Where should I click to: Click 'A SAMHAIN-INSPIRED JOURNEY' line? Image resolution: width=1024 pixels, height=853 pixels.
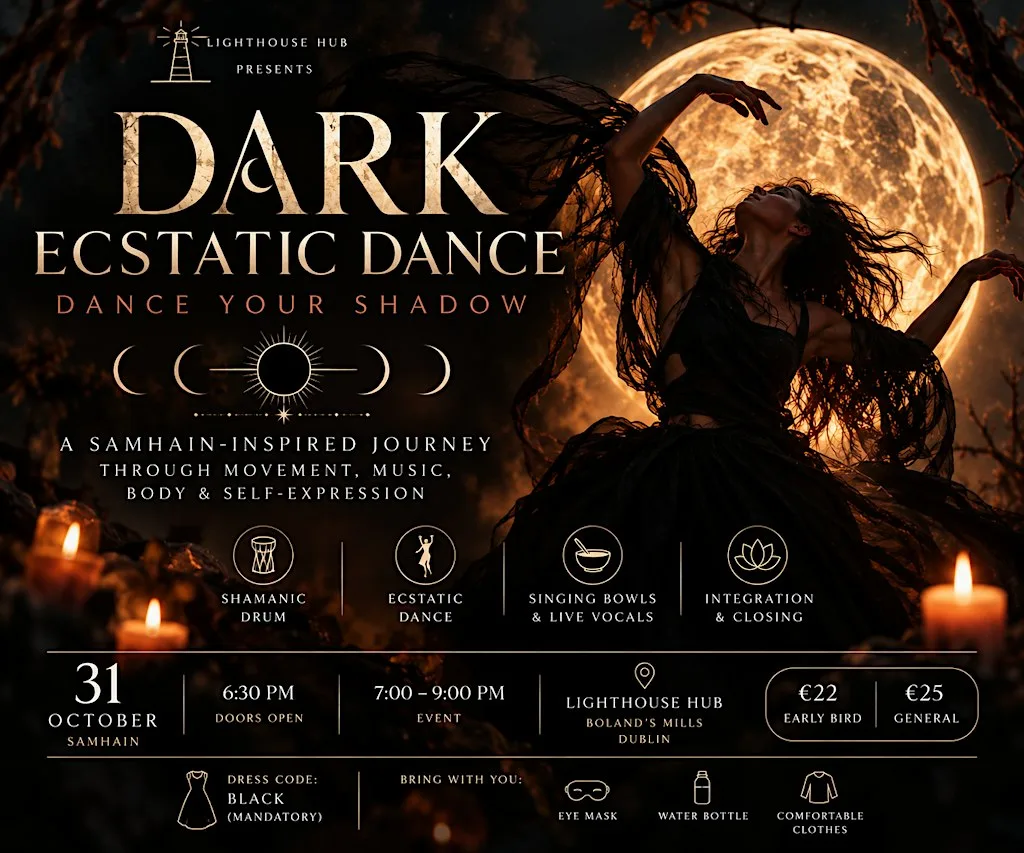276,445
